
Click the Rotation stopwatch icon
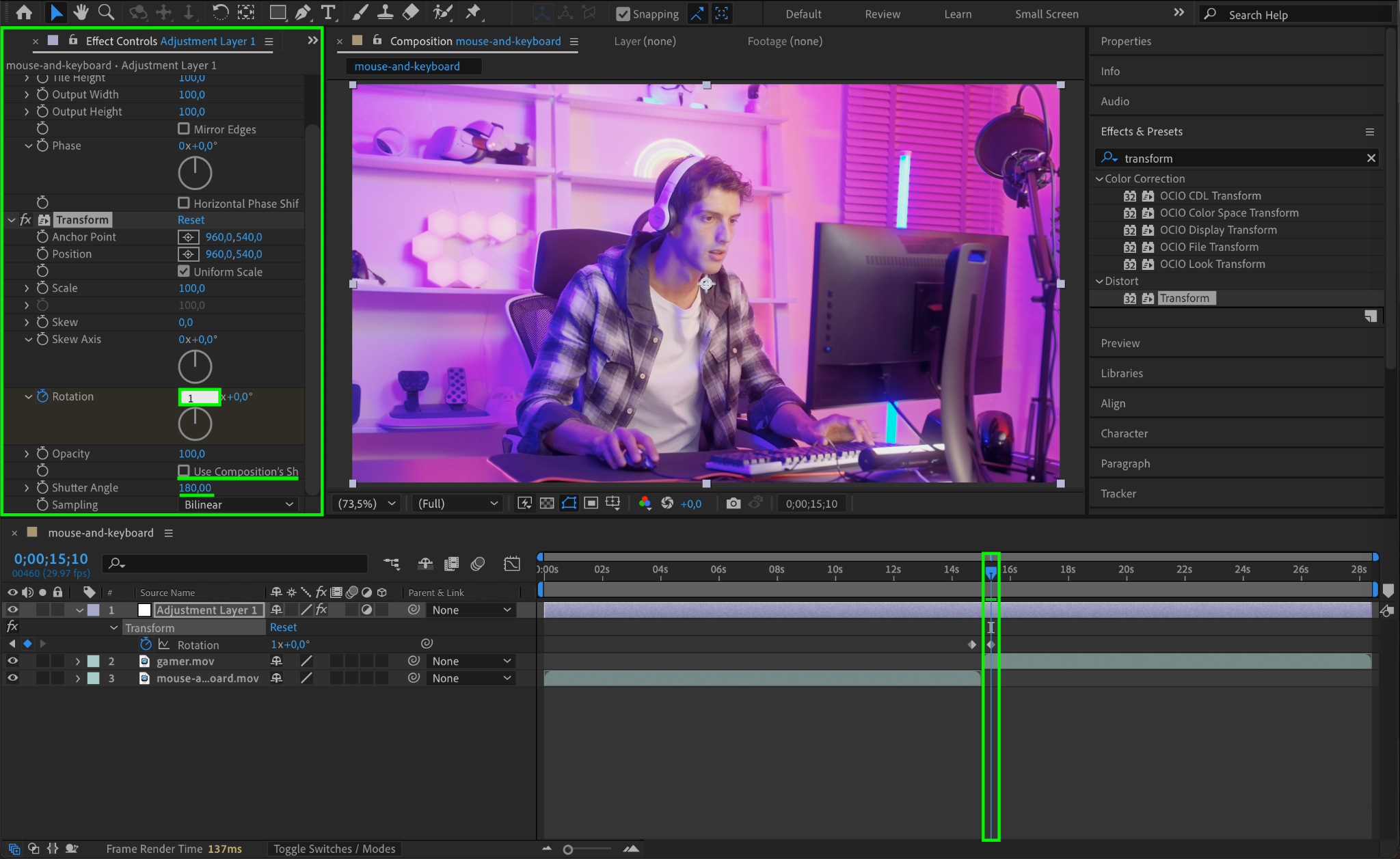click(x=42, y=396)
